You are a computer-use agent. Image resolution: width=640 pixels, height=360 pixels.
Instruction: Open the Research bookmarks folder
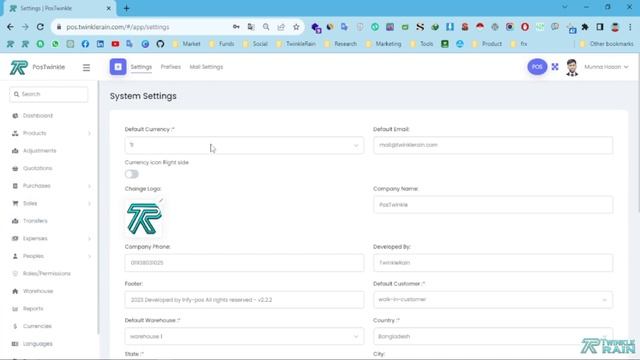[x=340, y=44]
